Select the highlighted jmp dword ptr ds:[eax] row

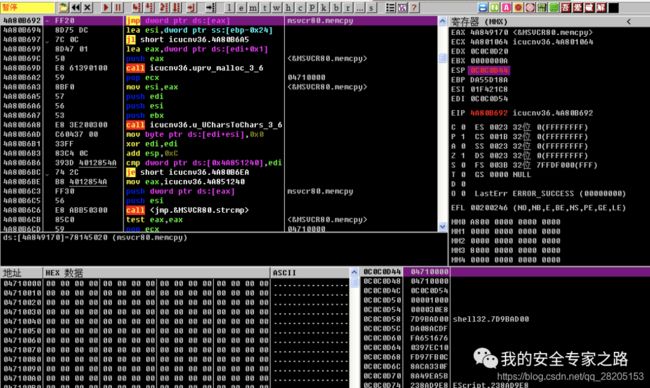(x=219, y=21)
